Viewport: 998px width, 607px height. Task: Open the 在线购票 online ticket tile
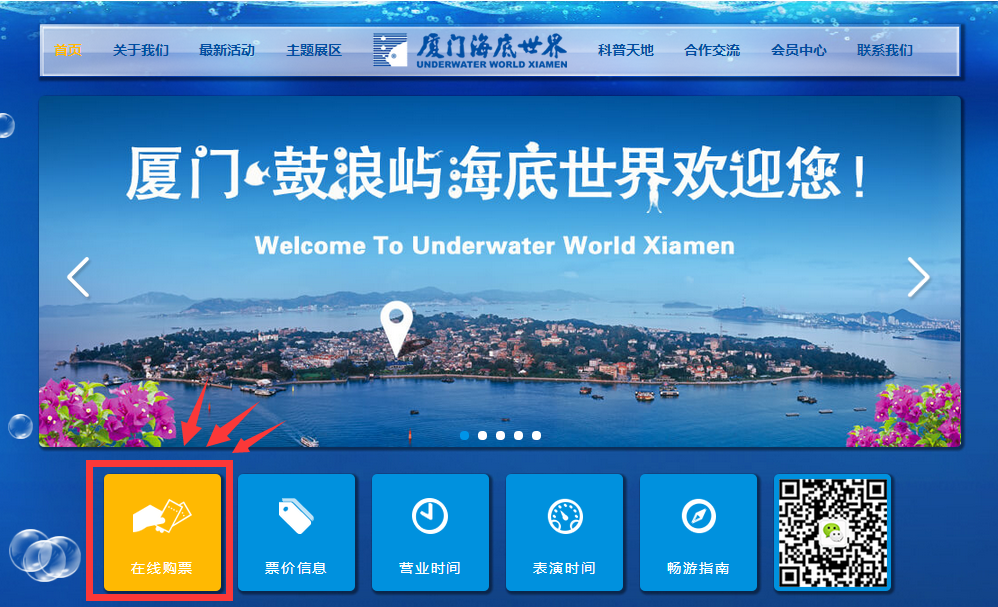pos(162,533)
